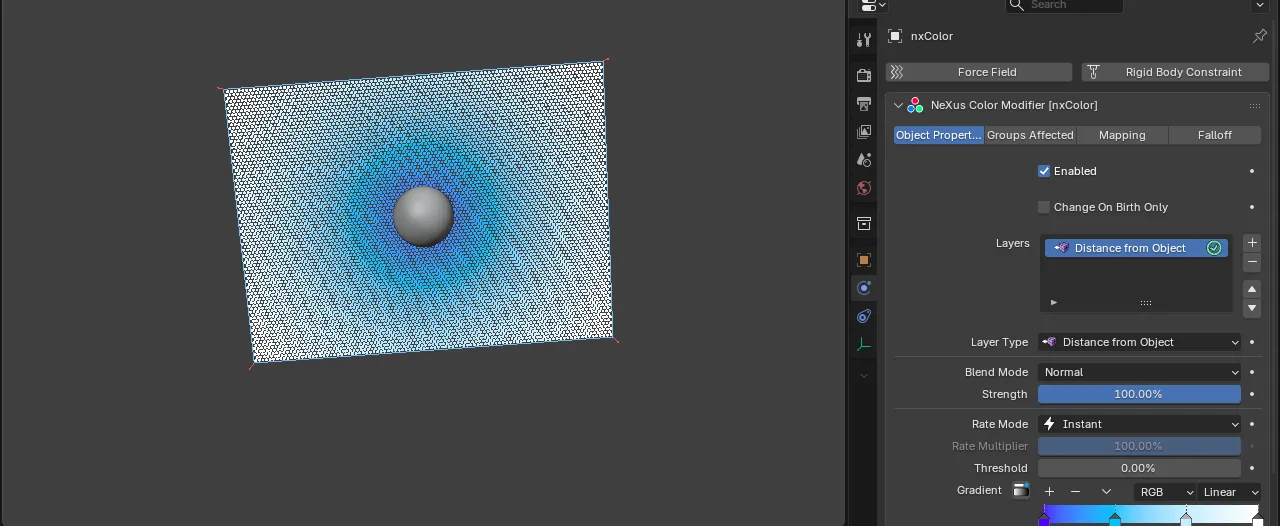Switch to the Groups Affected tab

pos(1030,135)
